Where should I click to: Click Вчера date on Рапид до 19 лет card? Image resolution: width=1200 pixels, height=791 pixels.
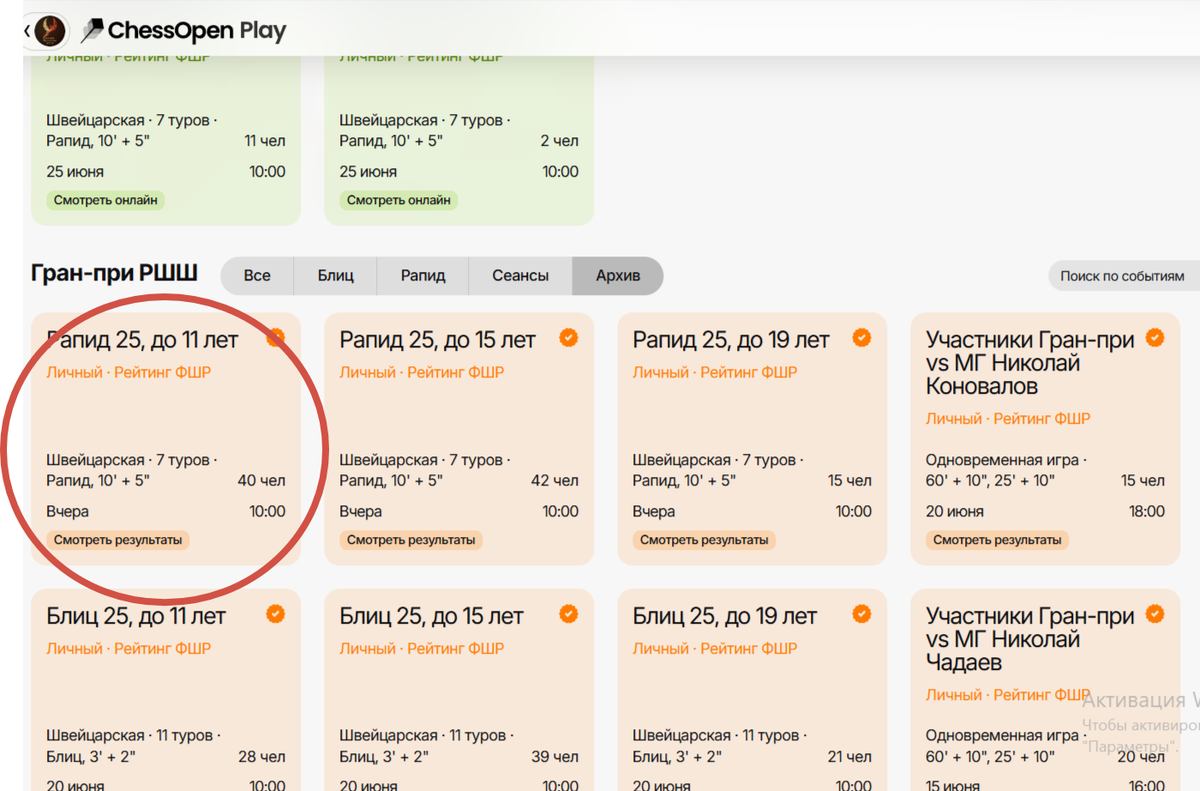pyautogui.click(x=653, y=511)
